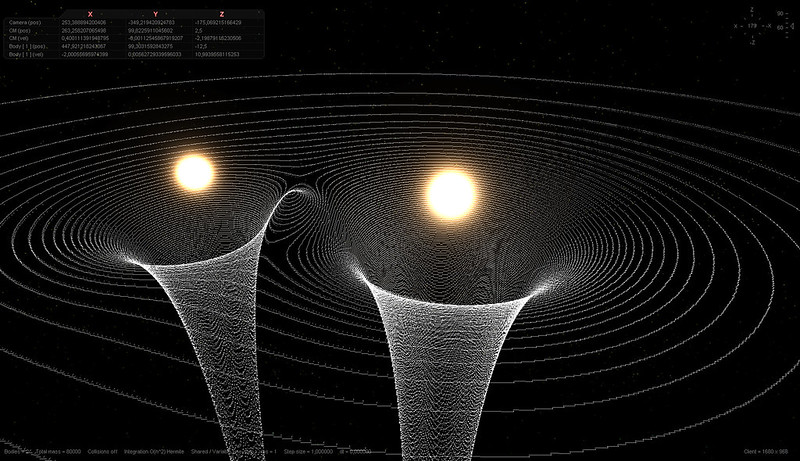The width and height of the screenshot is (800, 461).
Task: Select the Body [1] (pos) row
Action: pyautogui.click(x=26, y=46)
